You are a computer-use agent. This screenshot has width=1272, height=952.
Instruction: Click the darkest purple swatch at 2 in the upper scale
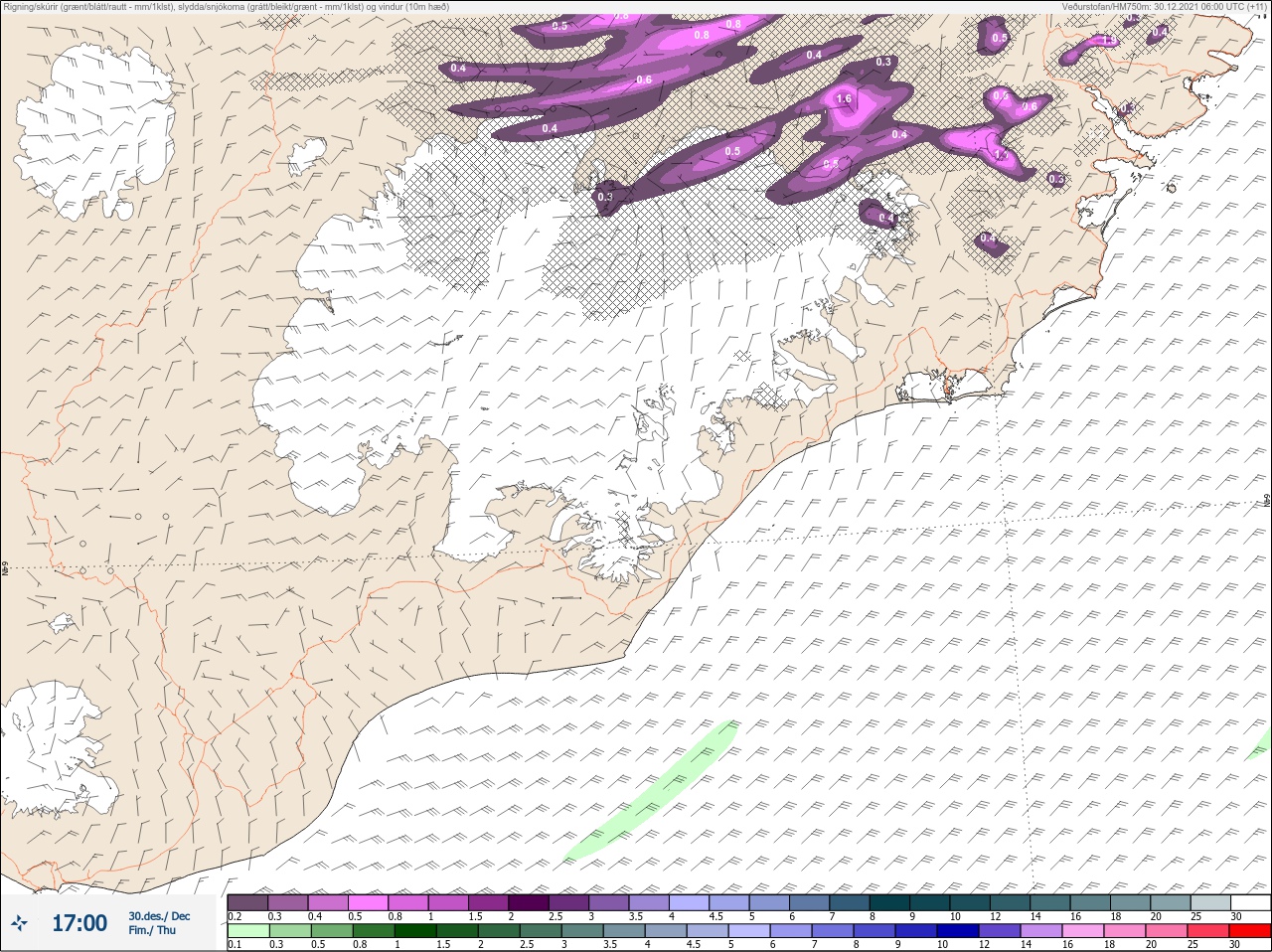[x=529, y=902]
